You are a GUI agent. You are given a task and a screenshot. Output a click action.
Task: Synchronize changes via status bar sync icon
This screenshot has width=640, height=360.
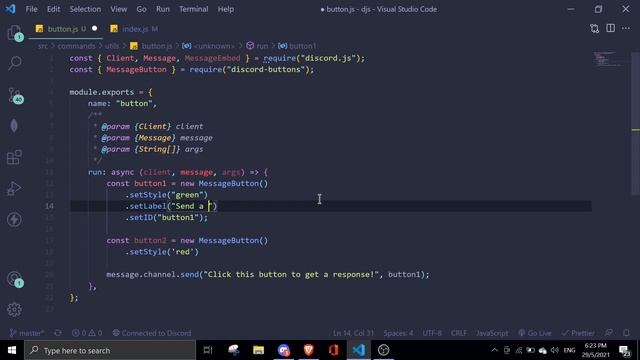(x=58, y=333)
